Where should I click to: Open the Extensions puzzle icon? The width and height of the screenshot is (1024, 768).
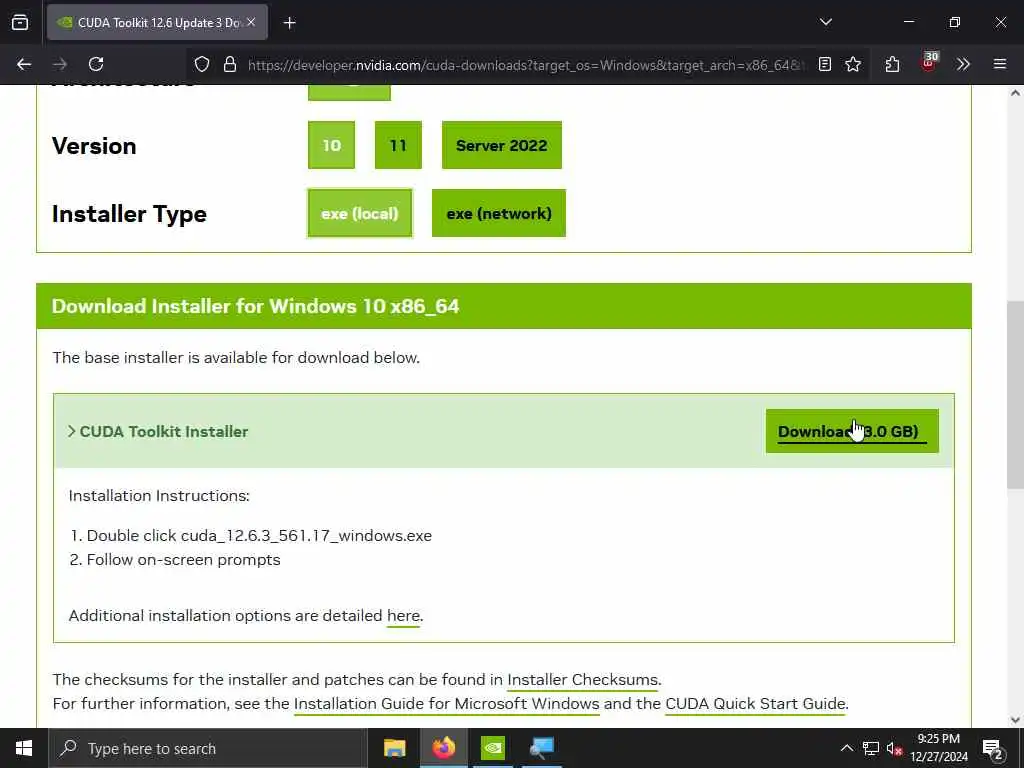tap(893, 64)
